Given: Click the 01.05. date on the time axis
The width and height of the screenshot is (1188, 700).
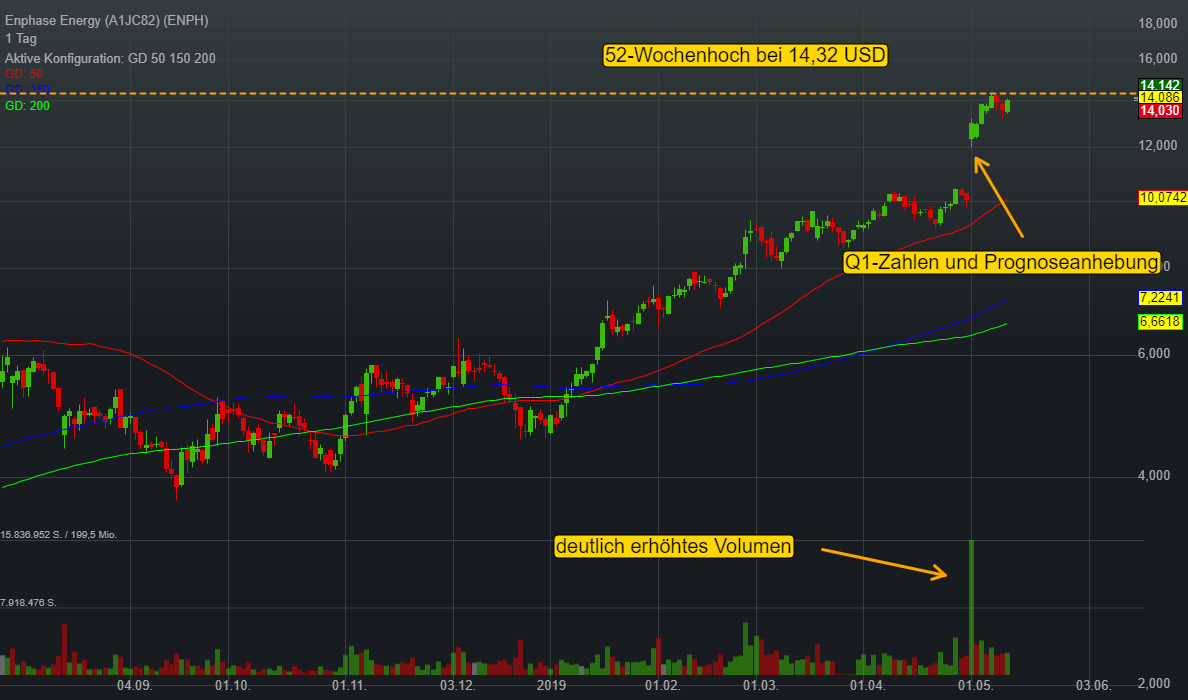Looking at the screenshot, I should pos(975,686).
